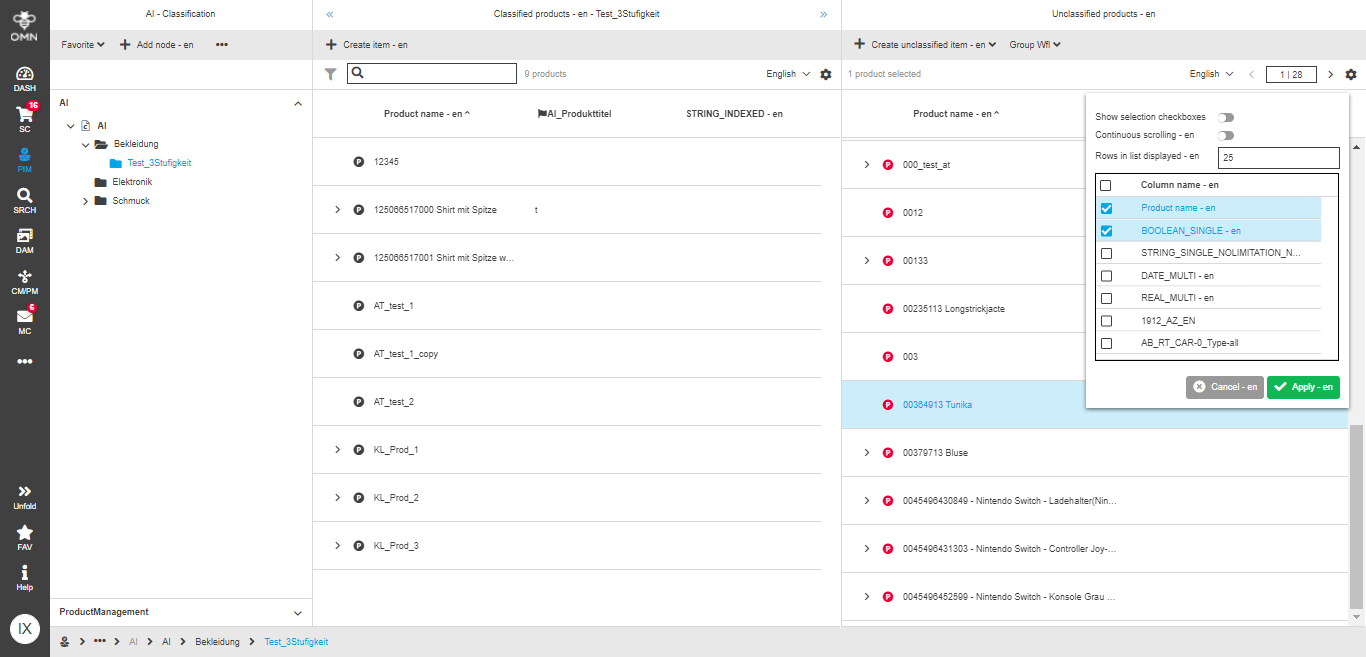Click the Apply - en button
1366x657 pixels.
point(1303,387)
